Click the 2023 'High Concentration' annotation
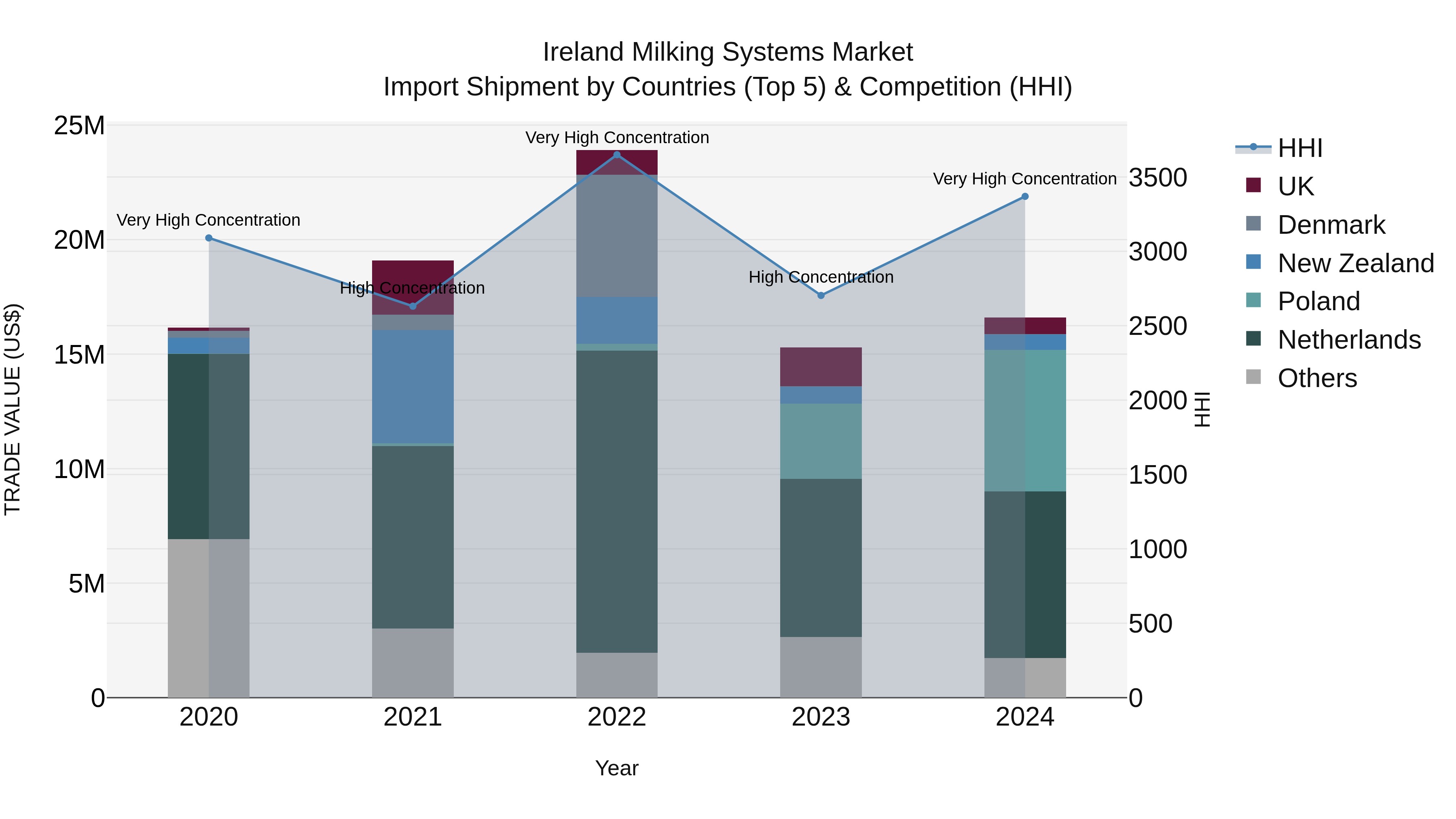 coord(821,277)
